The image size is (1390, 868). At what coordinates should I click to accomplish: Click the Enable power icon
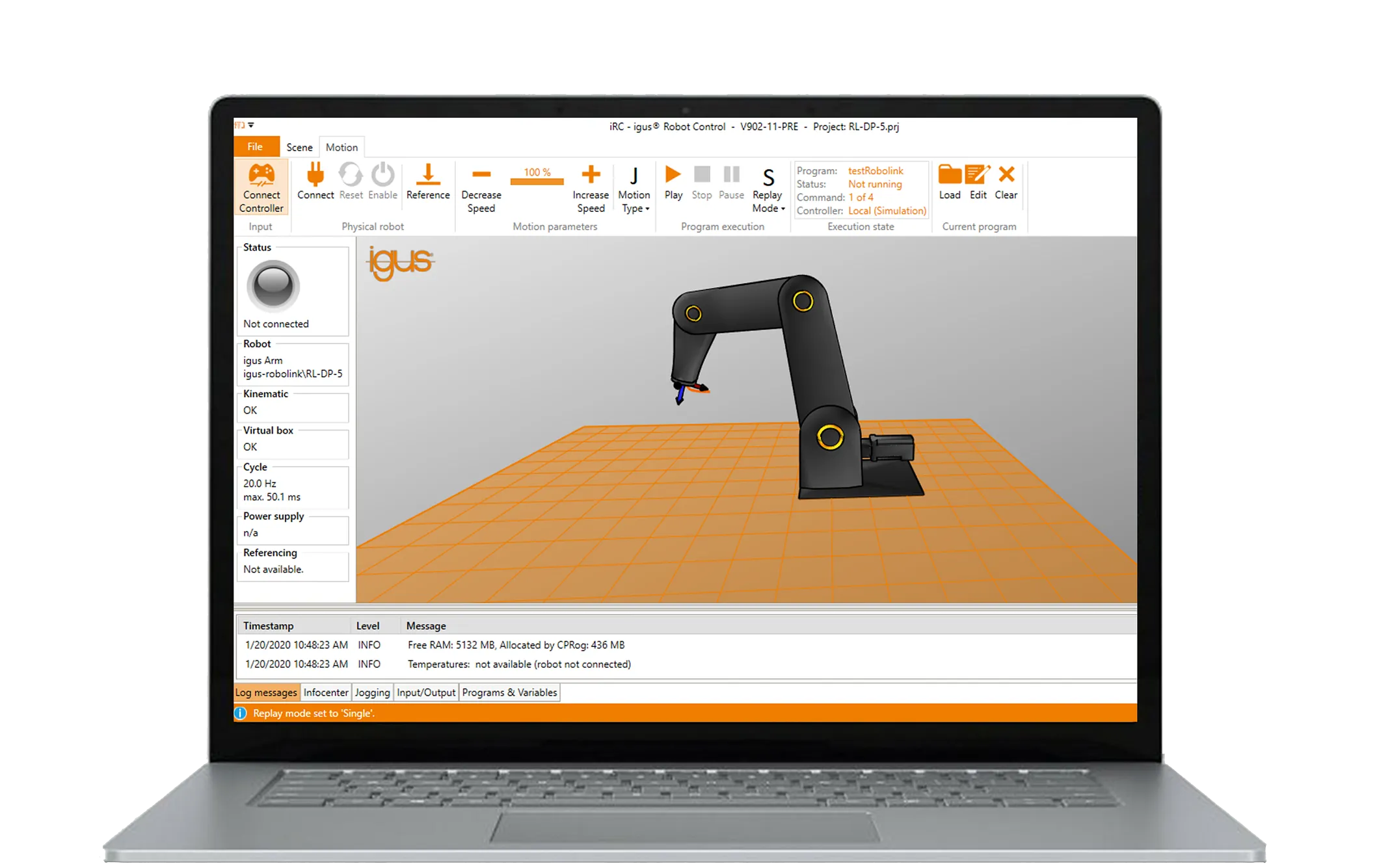pos(382,174)
